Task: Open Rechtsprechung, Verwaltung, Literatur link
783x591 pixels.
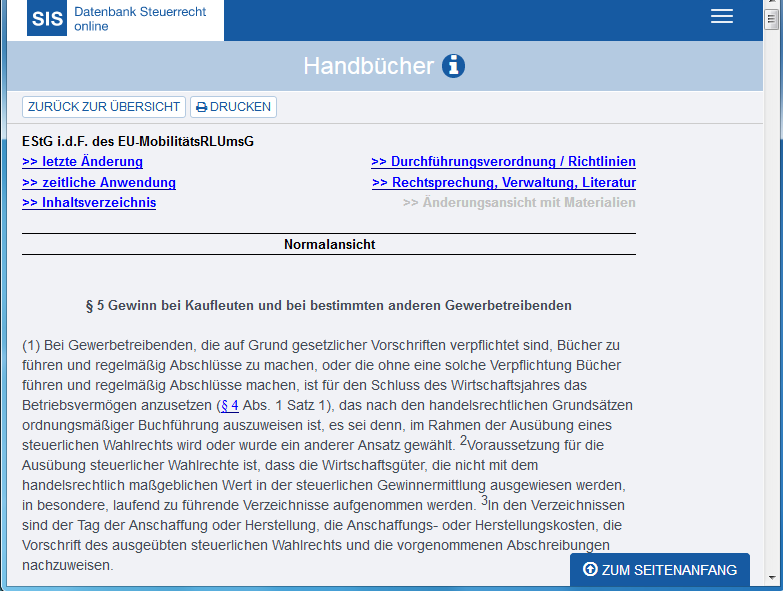Action: click(x=504, y=182)
